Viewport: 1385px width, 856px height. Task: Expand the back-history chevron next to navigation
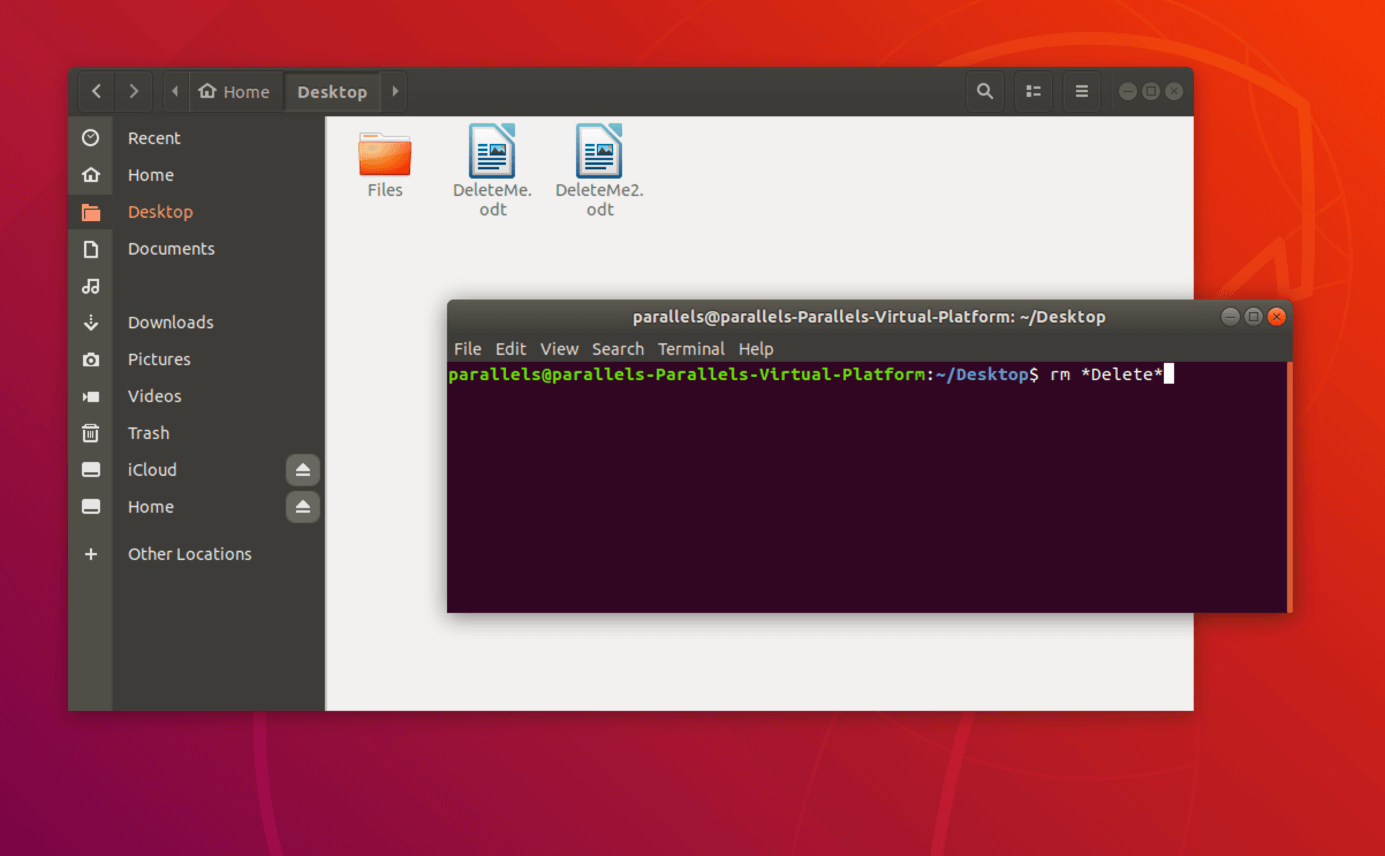[133, 91]
